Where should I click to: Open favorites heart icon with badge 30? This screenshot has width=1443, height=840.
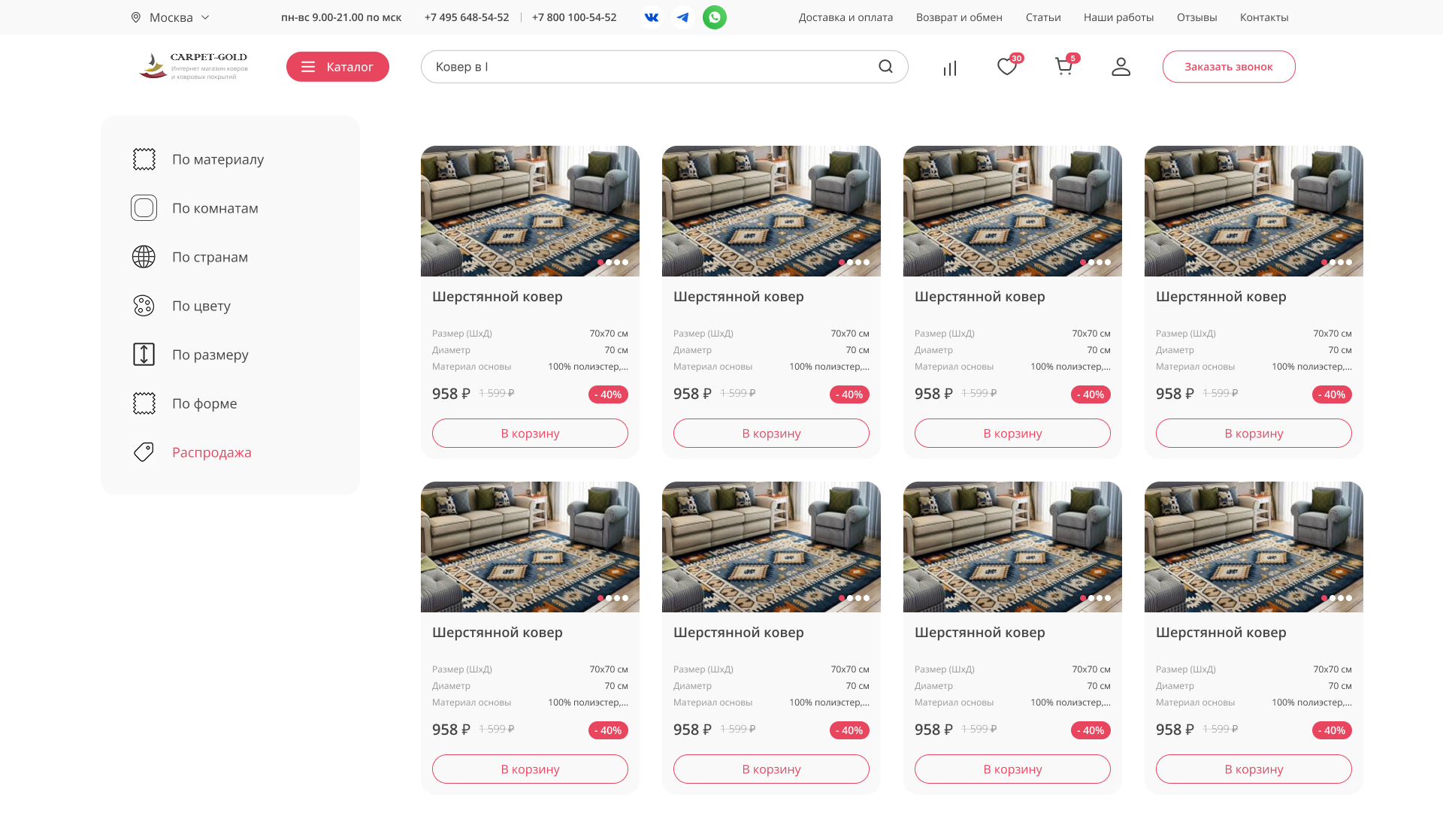(x=1007, y=67)
